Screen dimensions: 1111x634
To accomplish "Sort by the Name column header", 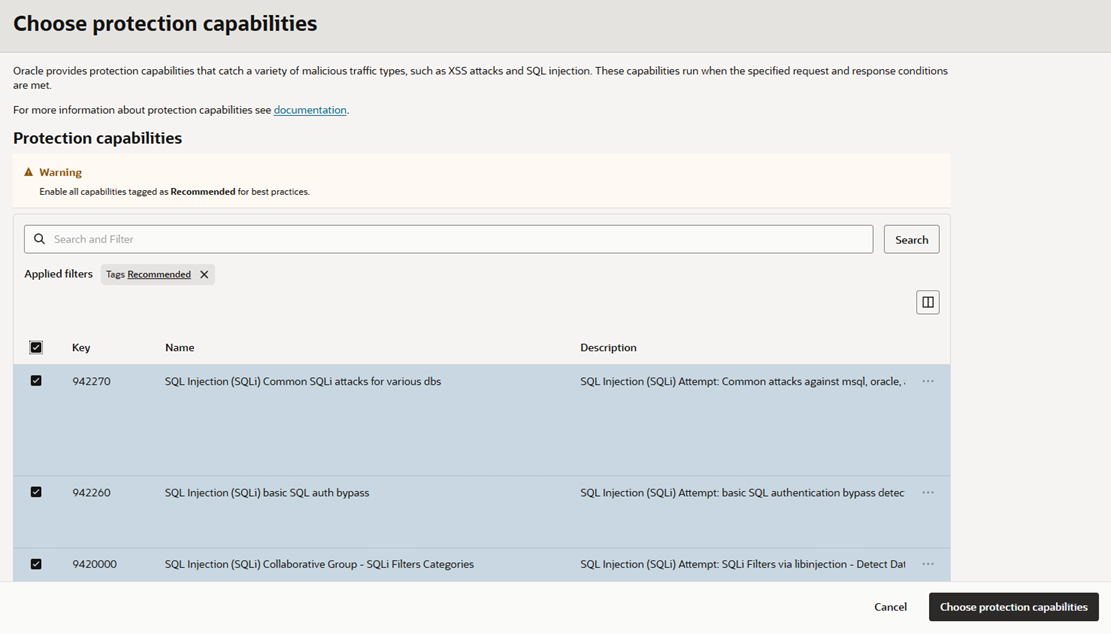I will point(179,348).
